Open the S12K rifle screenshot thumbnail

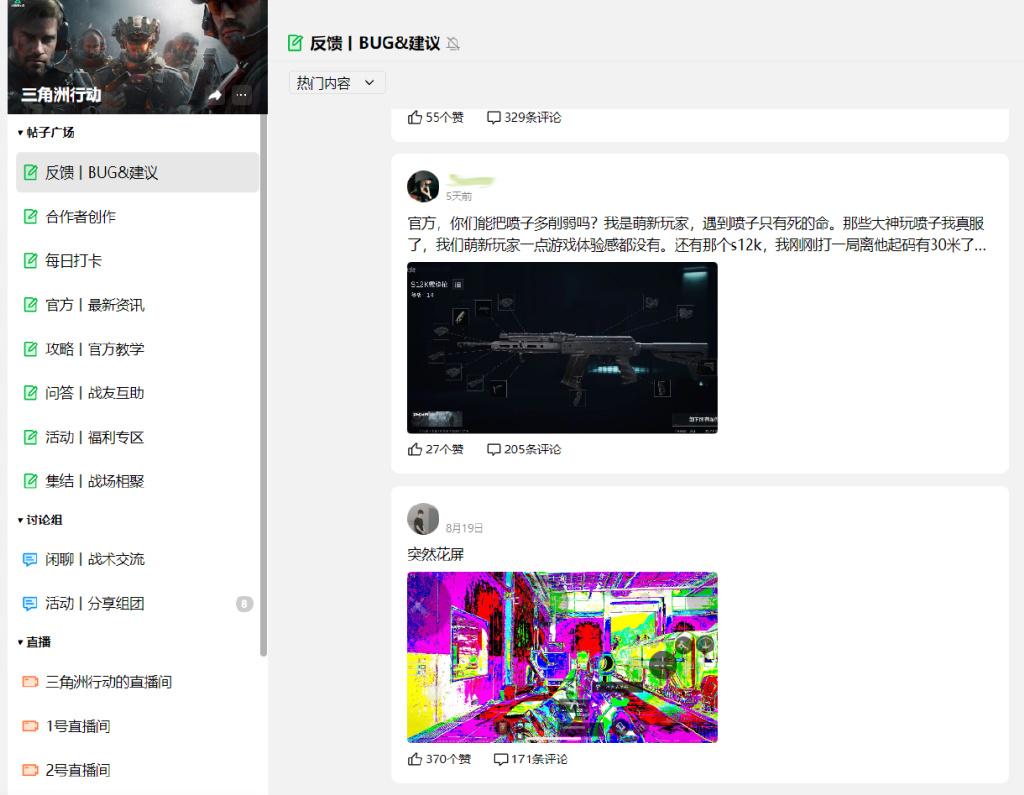562,347
